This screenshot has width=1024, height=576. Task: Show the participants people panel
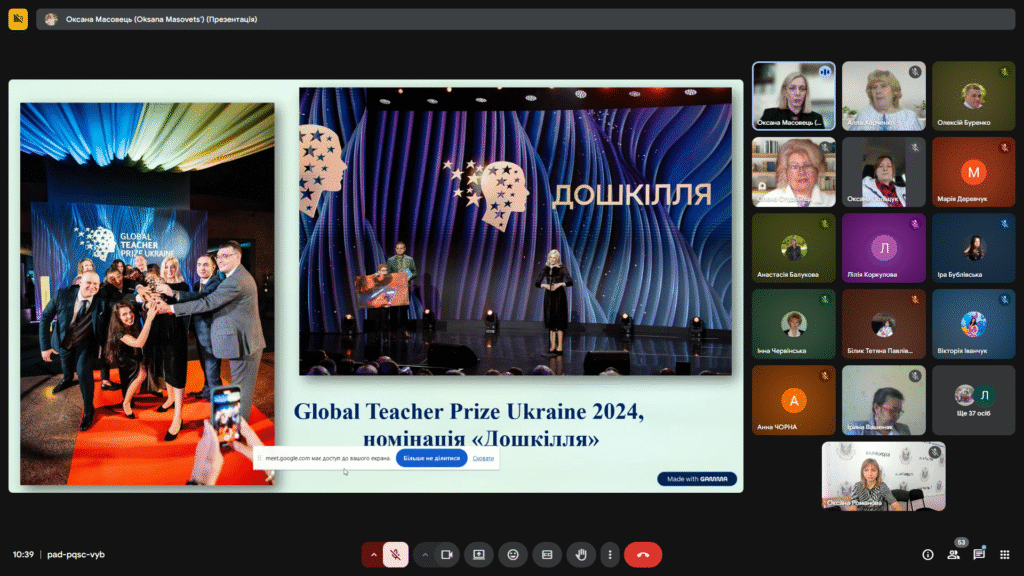[x=953, y=554]
